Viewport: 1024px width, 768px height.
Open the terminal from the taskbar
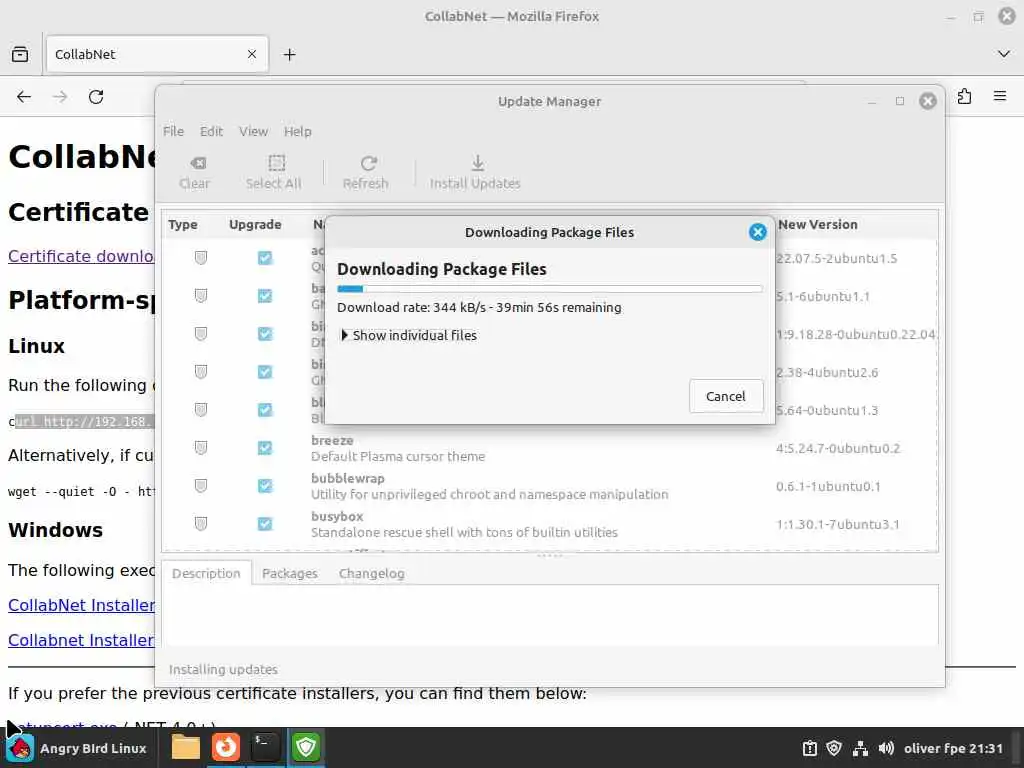point(266,747)
